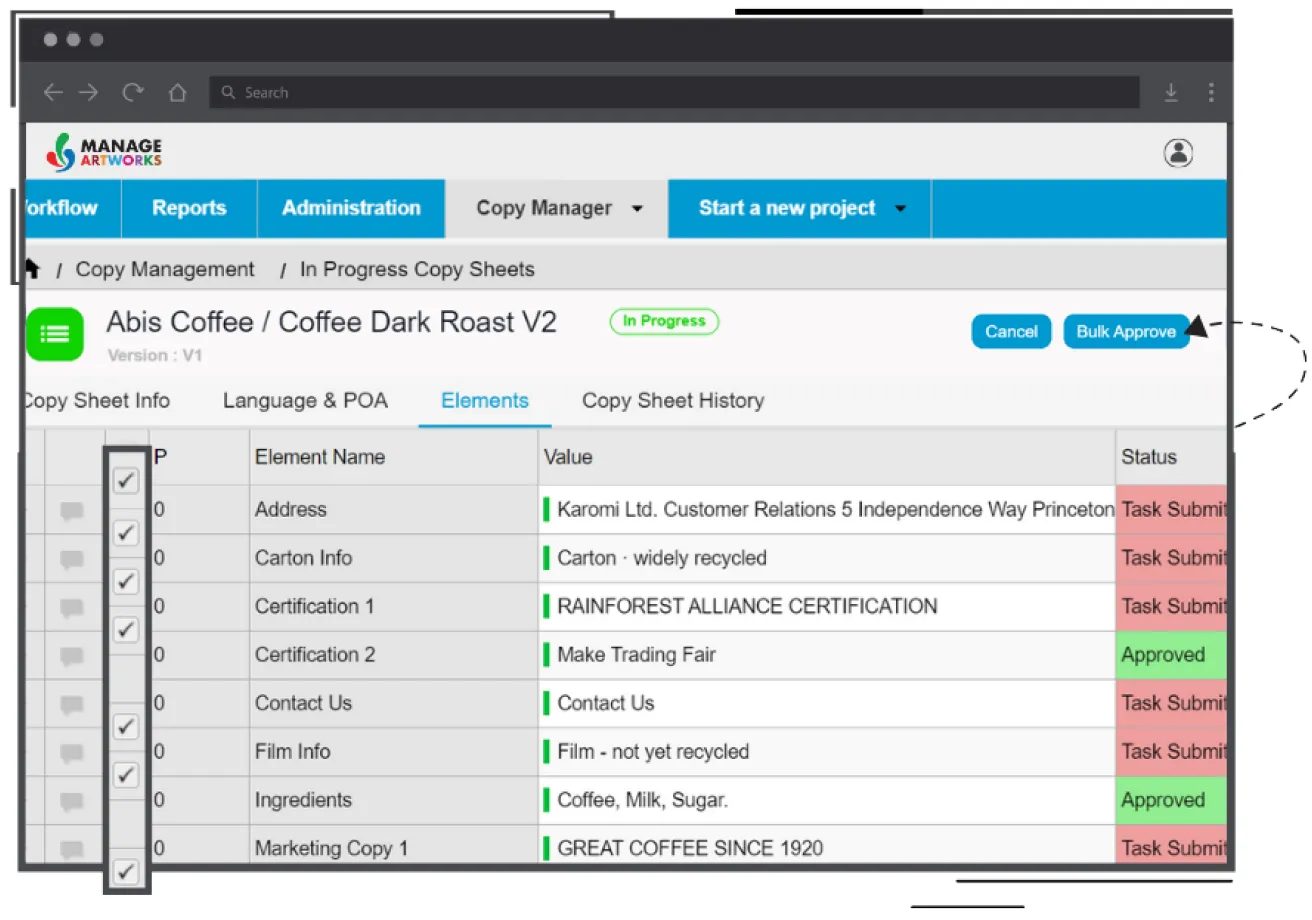Open In Progress Copy Sheets breadcrumb
The height and width of the screenshot is (920, 1312).
tap(417, 269)
